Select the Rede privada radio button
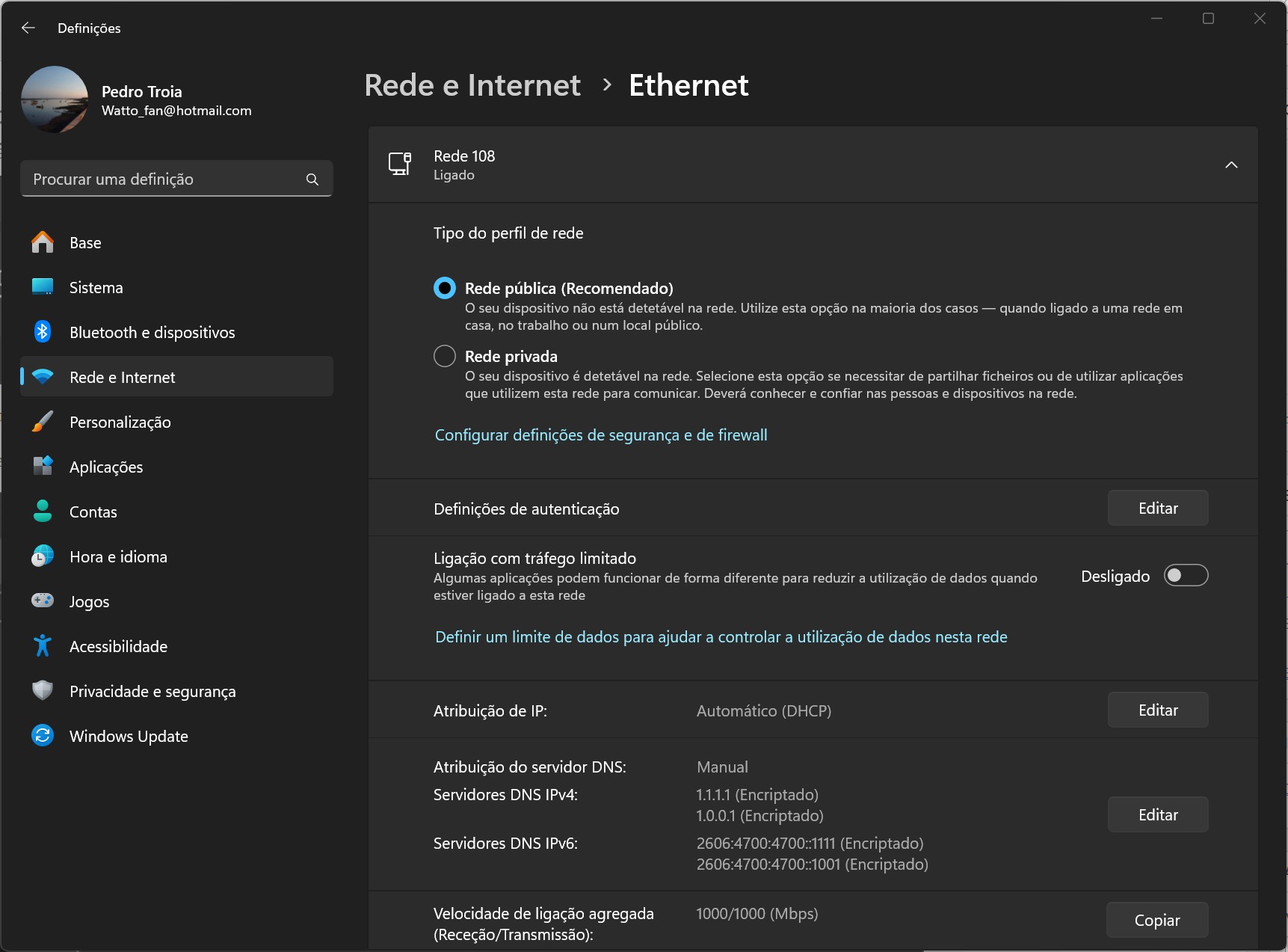 click(x=445, y=356)
